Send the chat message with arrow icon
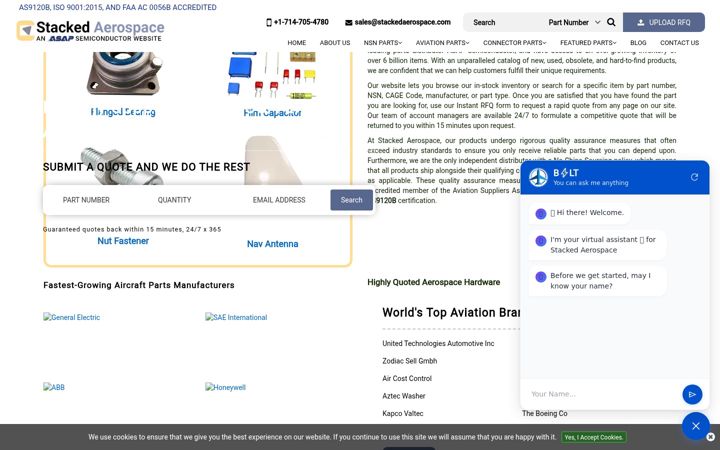This screenshot has width=720, height=450. 692,394
